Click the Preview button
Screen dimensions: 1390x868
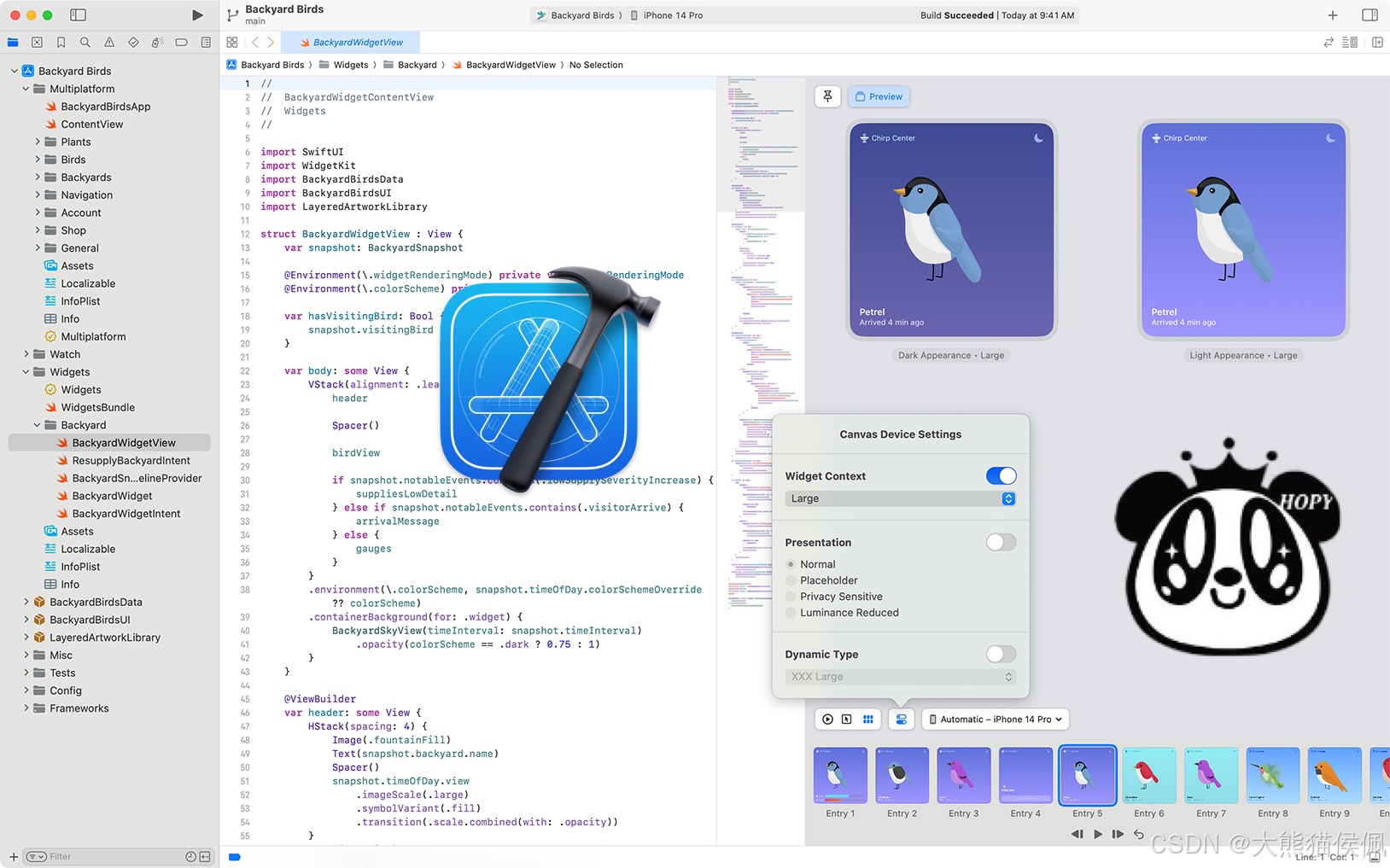(879, 96)
